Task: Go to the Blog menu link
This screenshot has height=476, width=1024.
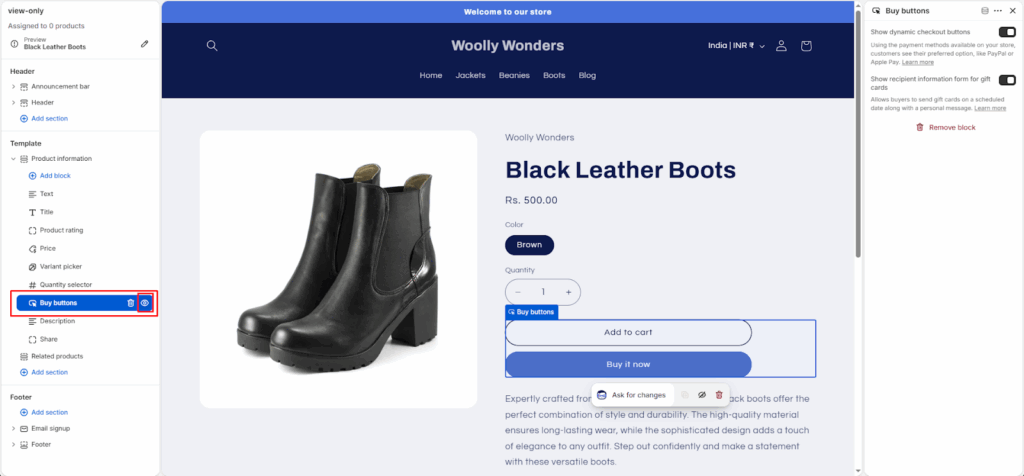Action: [587, 75]
